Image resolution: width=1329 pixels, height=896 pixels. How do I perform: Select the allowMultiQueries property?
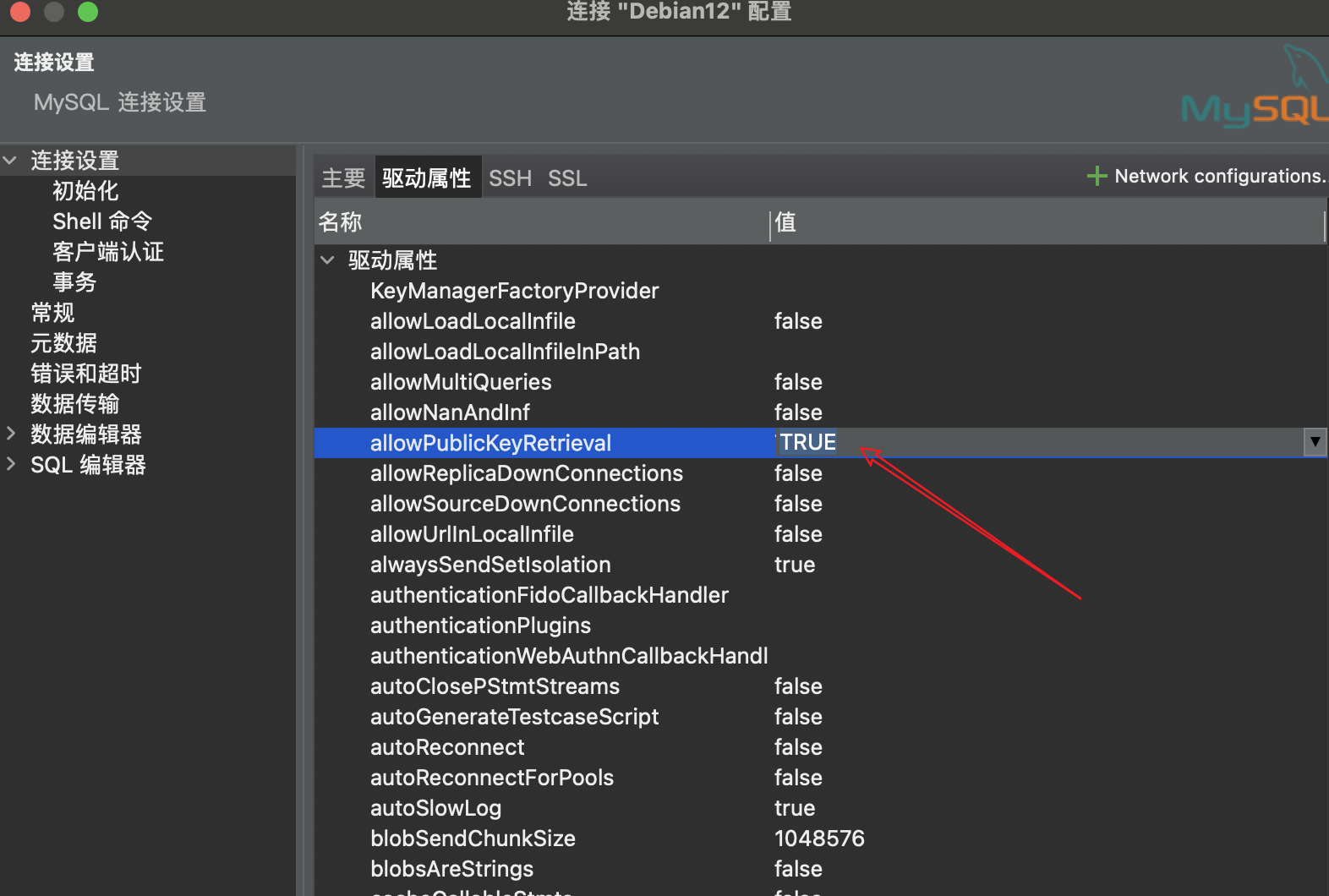tap(461, 382)
